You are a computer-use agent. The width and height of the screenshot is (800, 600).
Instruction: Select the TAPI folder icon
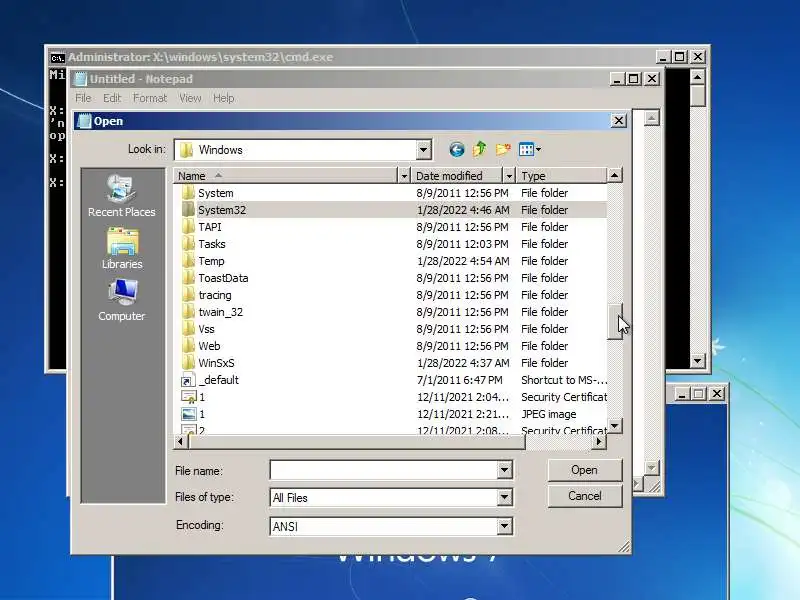point(188,227)
